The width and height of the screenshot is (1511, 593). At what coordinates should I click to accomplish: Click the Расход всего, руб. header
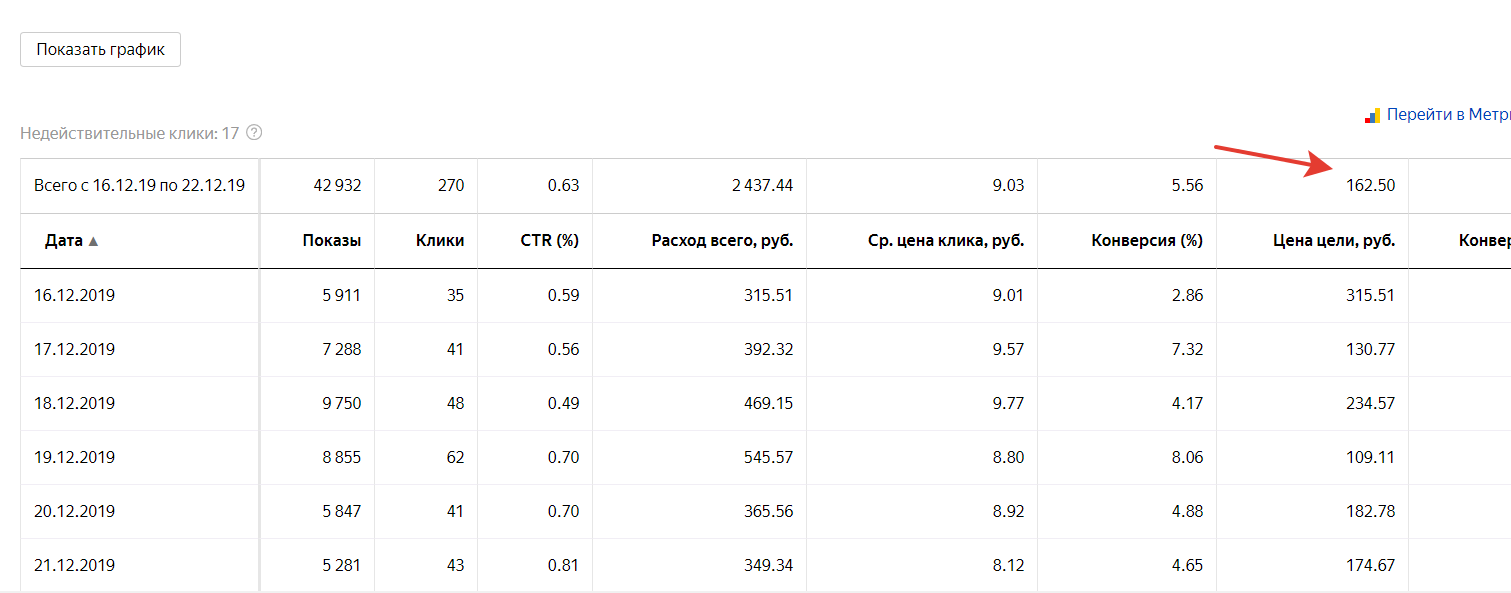[722, 241]
